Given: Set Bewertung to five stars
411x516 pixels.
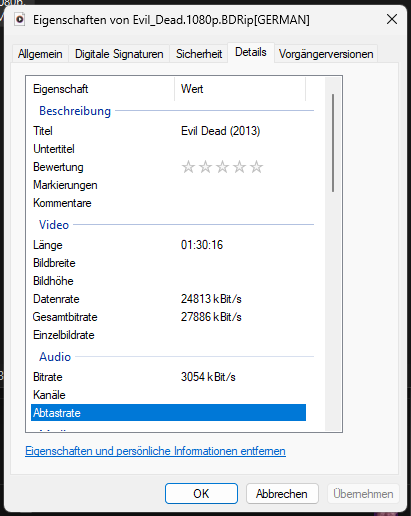Looking at the screenshot, I should point(256,167).
